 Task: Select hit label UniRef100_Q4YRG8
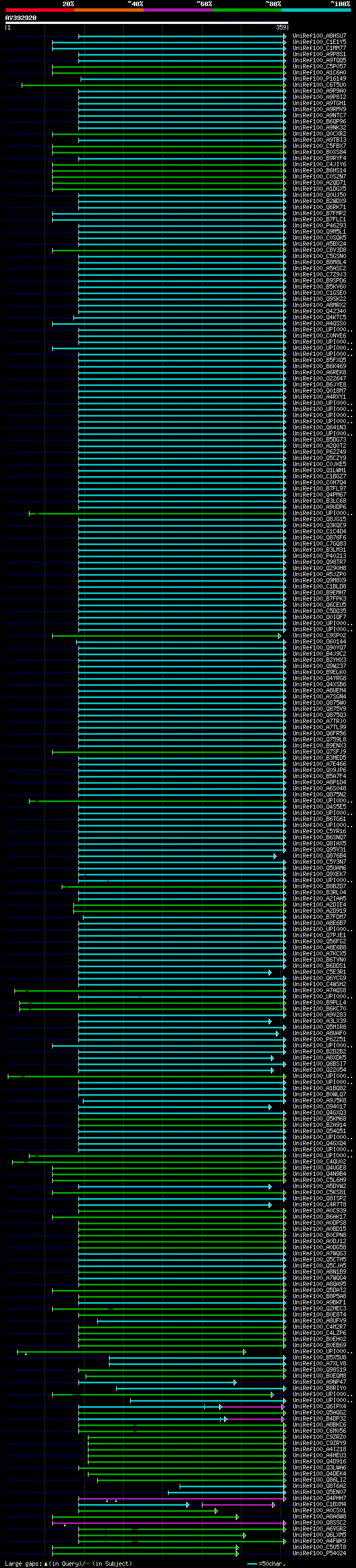[x=319, y=678]
